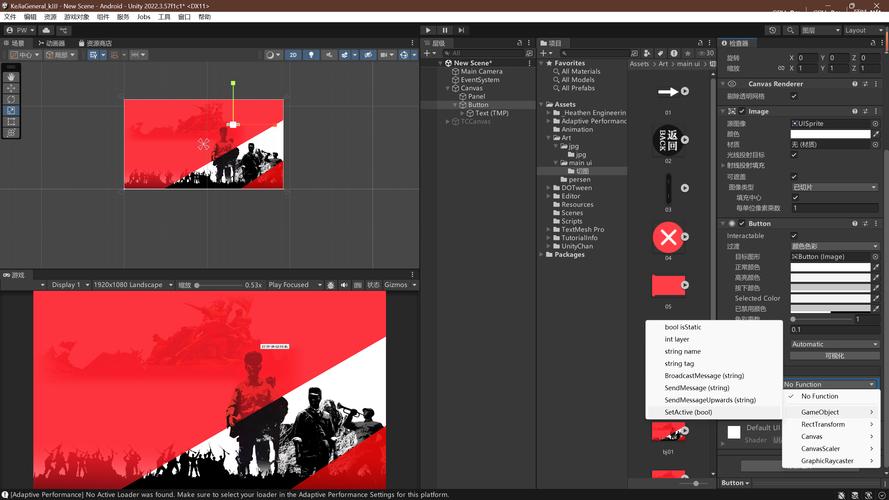The width and height of the screenshot is (889, 500).
Task: Open the 1920x1080 Landscape resolution dropdown
Action: [133, 285]
